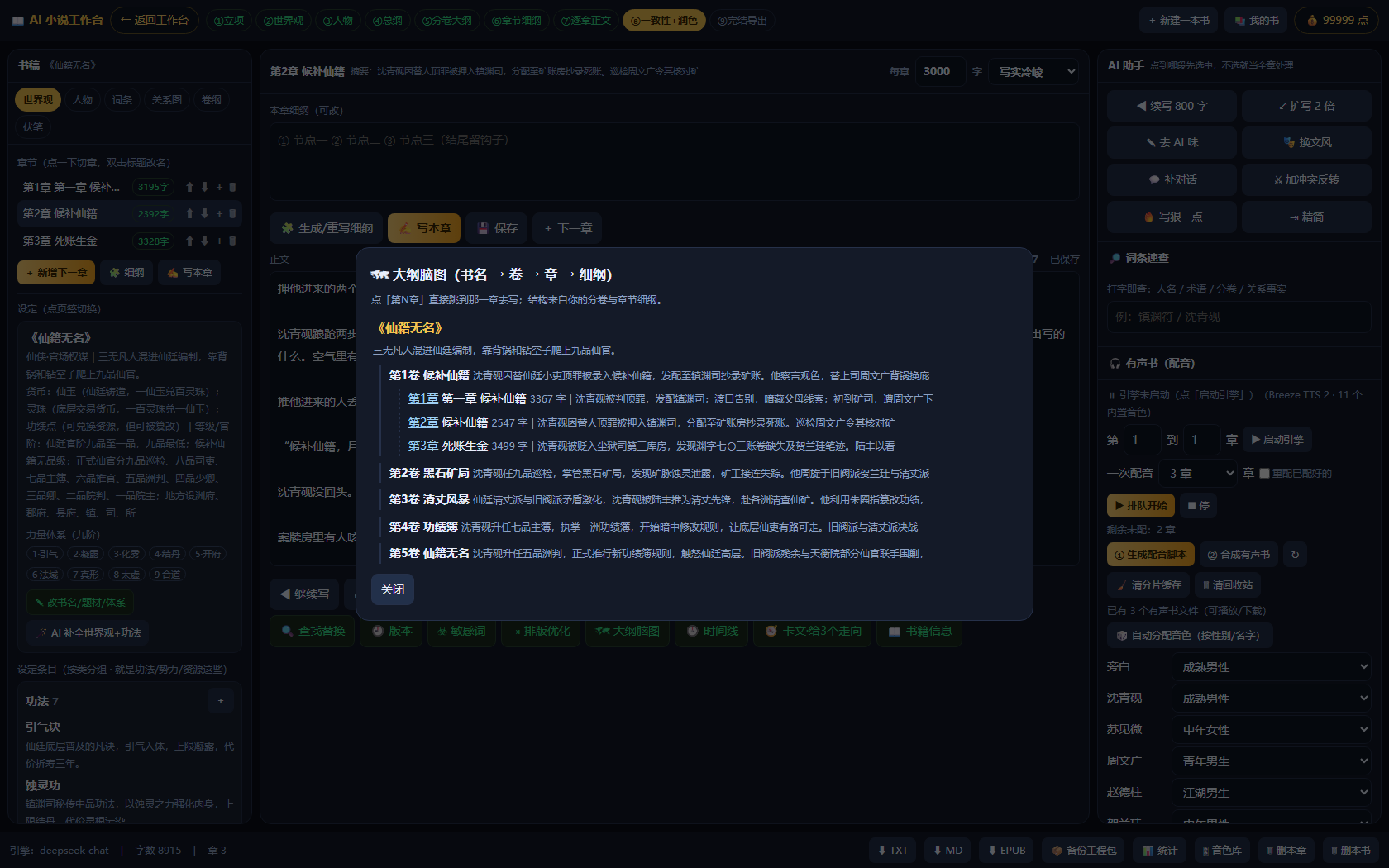Click 新建一本书 button

point(1179,21)
